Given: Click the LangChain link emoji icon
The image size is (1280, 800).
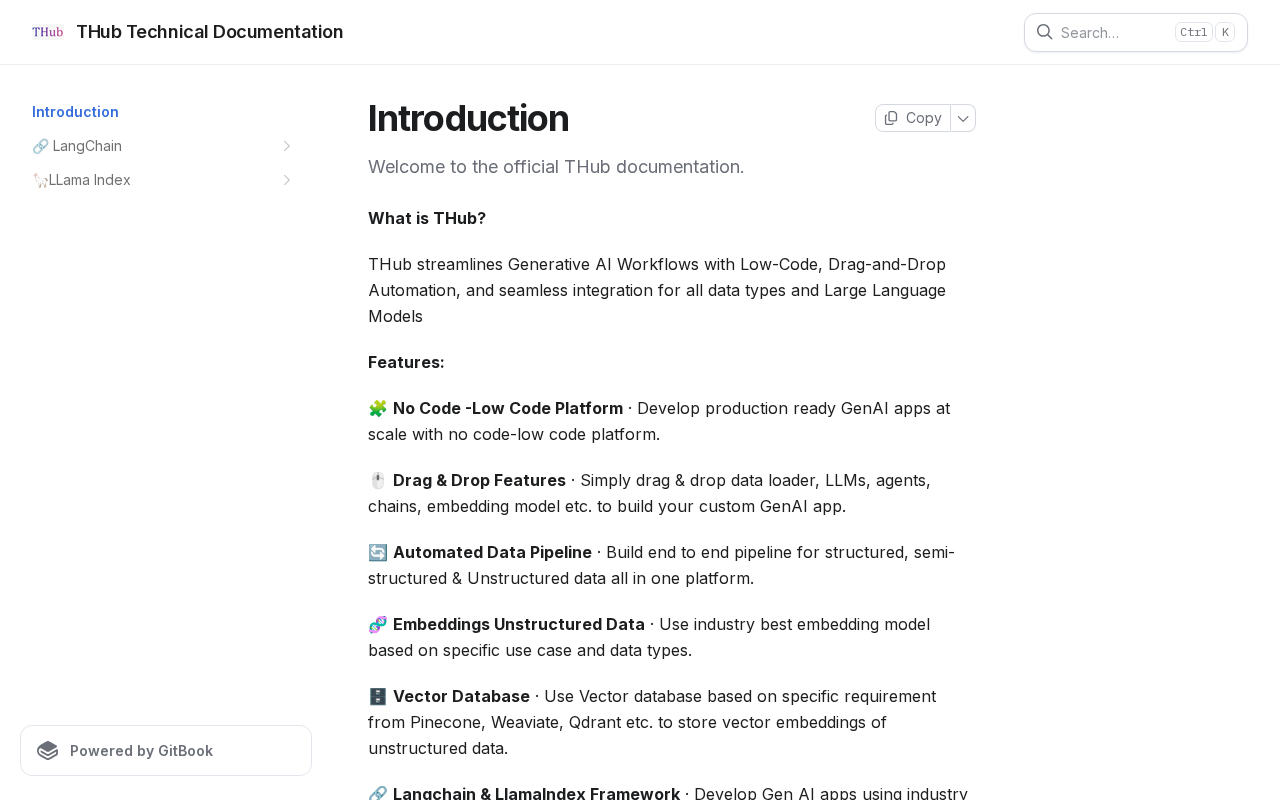Looking at the screenshot, I should pos(40,146).
